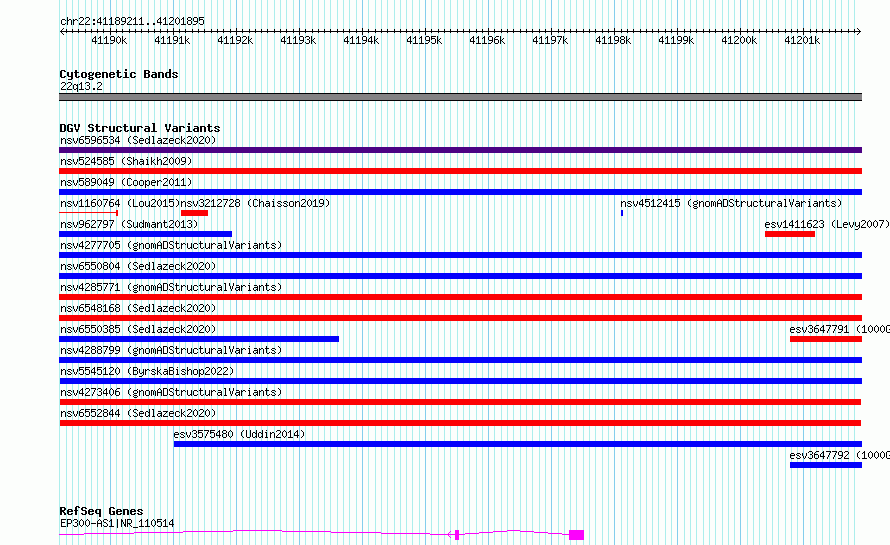Click the red esv3647791 variant bar
Screen dimensions: 890x545
[826, 339]
